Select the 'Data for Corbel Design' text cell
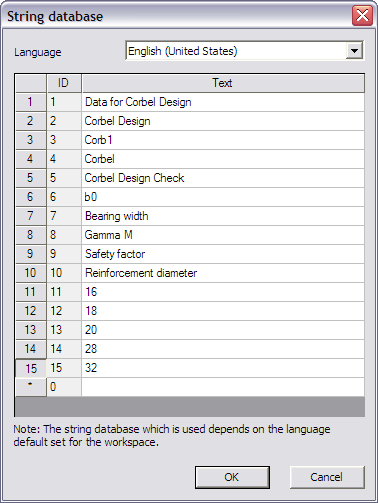 tap(223, 102)
